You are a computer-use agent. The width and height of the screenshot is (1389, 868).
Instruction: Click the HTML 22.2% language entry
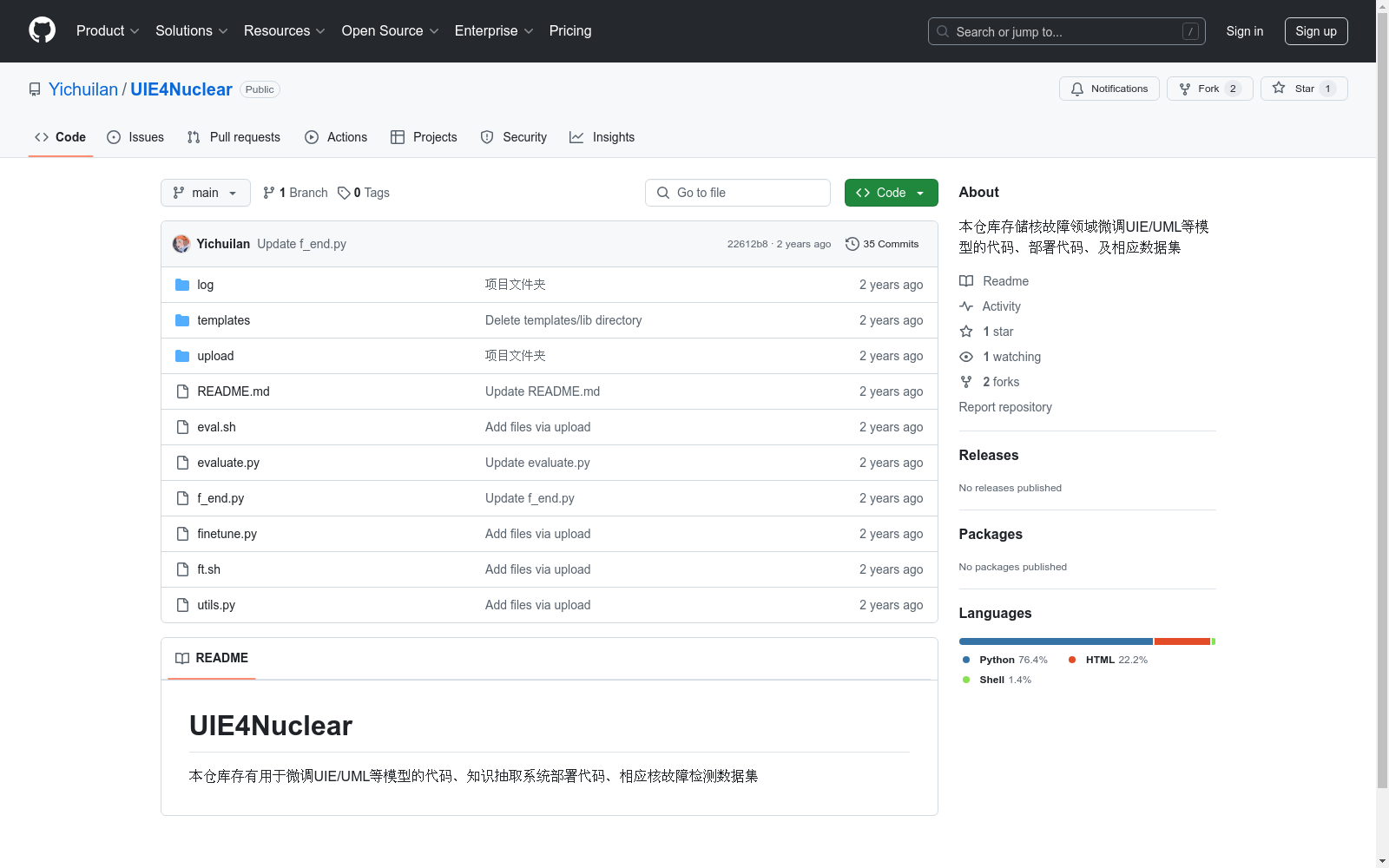click(1108, 660)
